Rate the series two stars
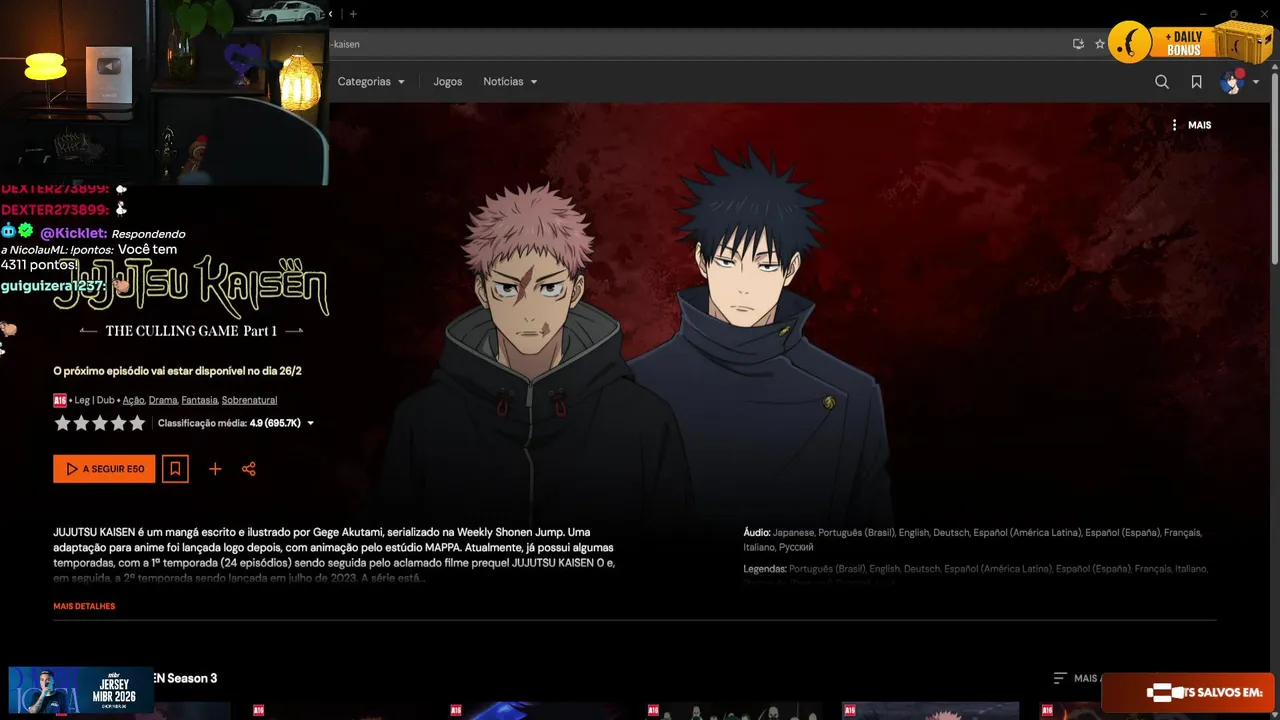This screenshot has height=720, width=1280. 81,423
